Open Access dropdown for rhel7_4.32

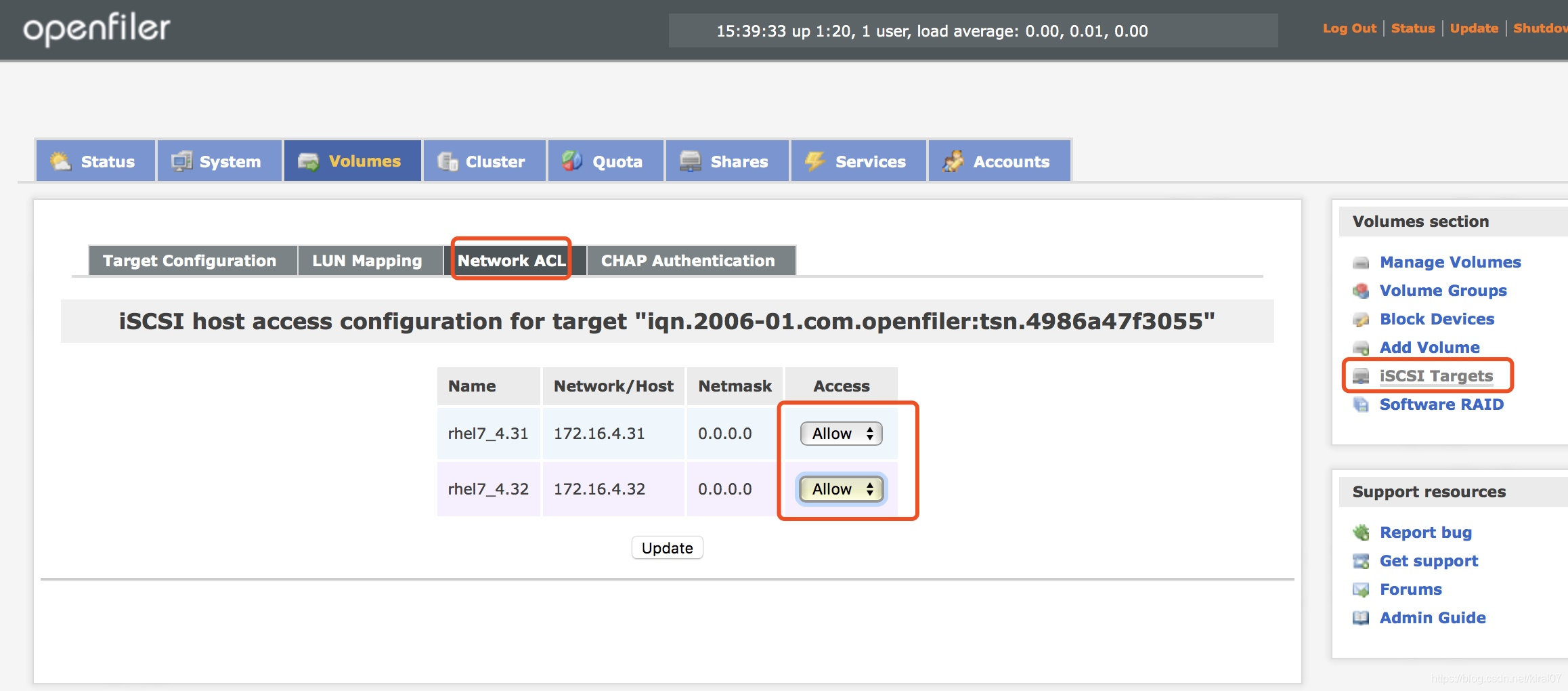pos(841,489)
